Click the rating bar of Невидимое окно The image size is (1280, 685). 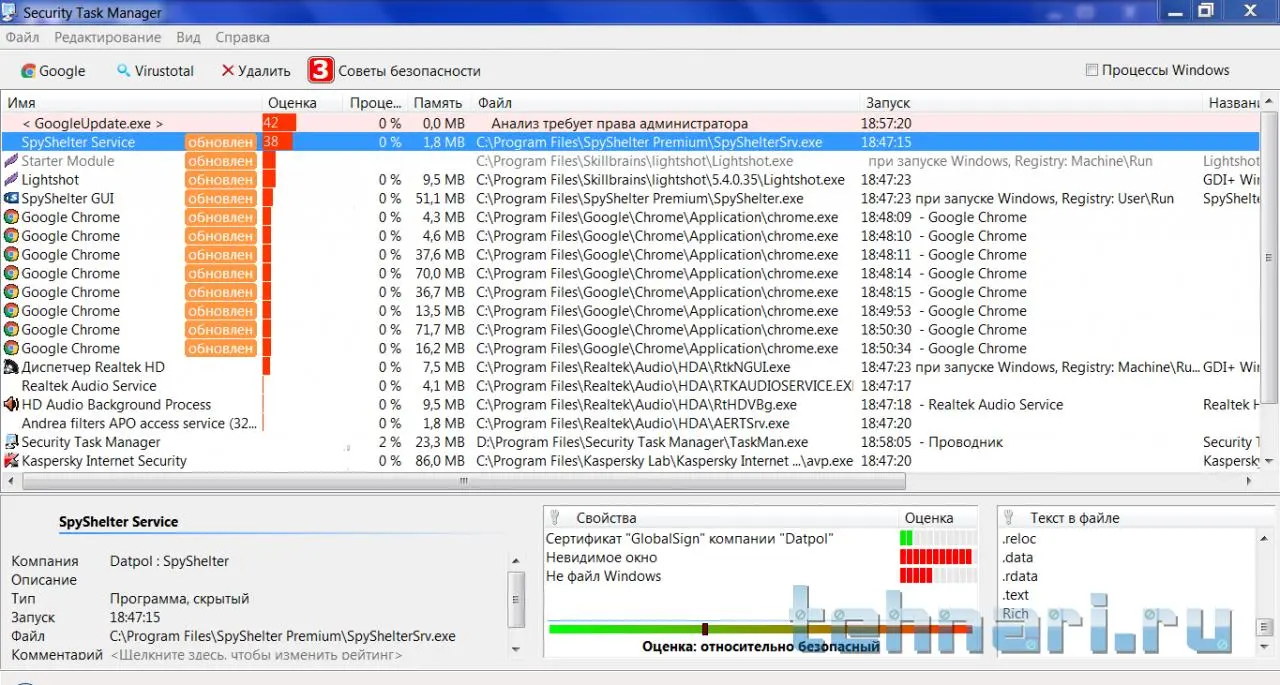937,557
